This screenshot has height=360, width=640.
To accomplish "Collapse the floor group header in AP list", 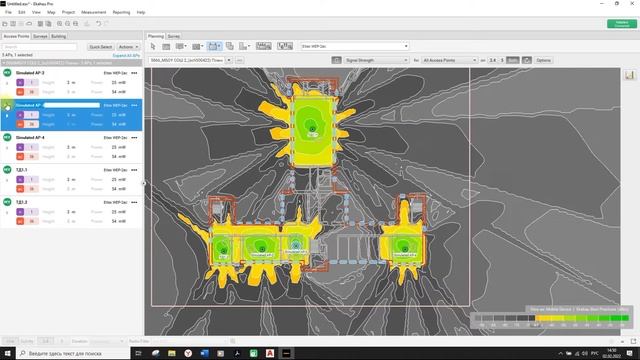I will [71, 63].
